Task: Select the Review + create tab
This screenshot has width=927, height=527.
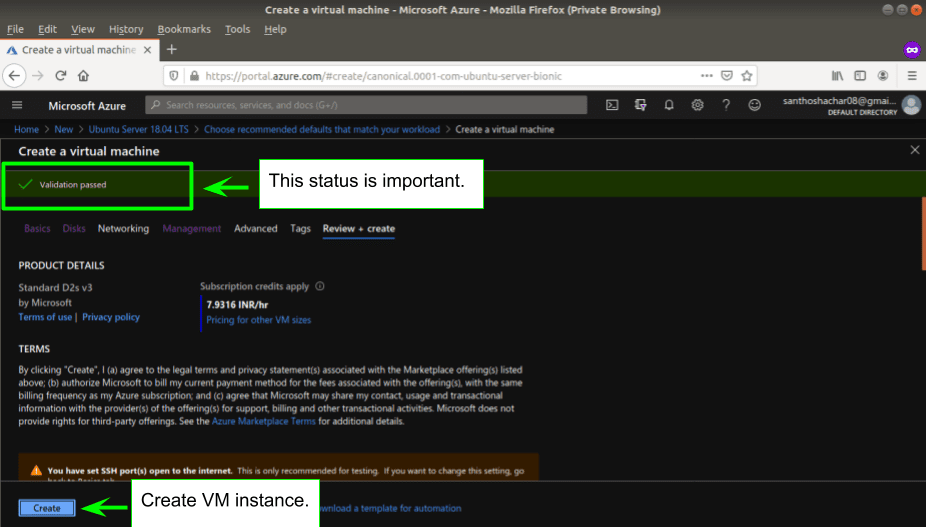Action: [x=359, y=228]
